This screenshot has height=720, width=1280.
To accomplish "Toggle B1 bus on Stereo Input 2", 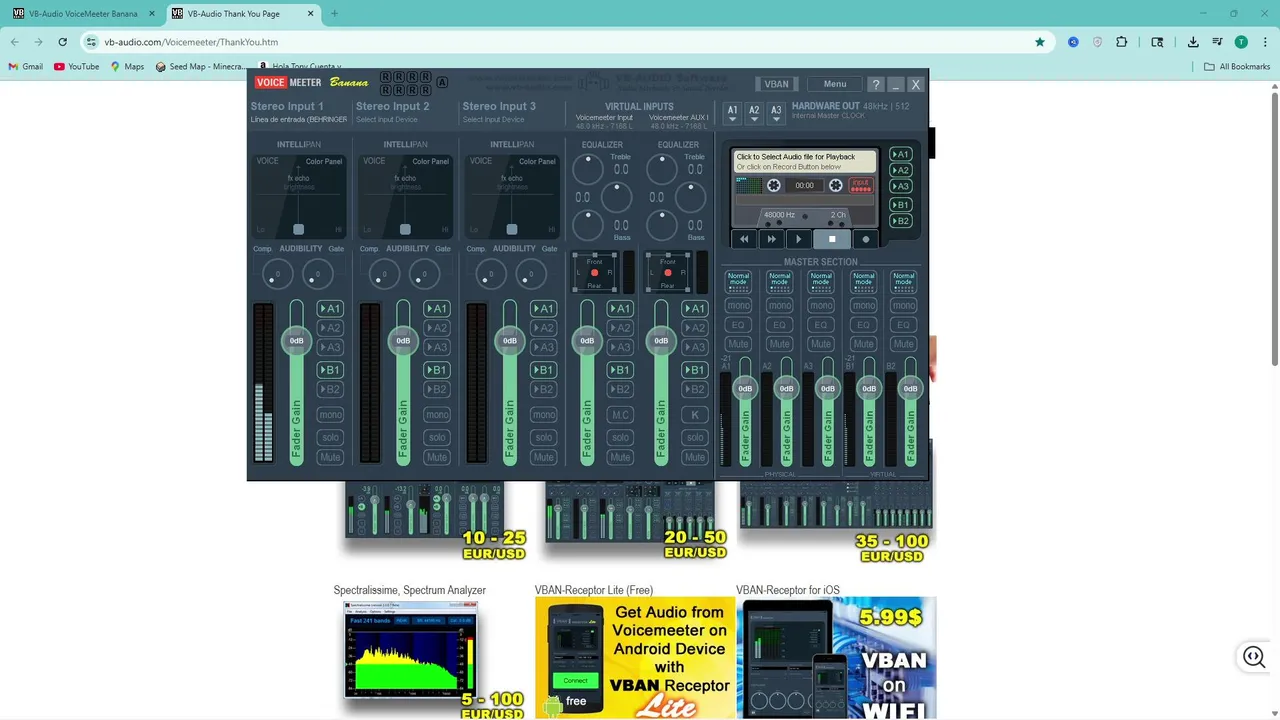I will tap(437, 370).
